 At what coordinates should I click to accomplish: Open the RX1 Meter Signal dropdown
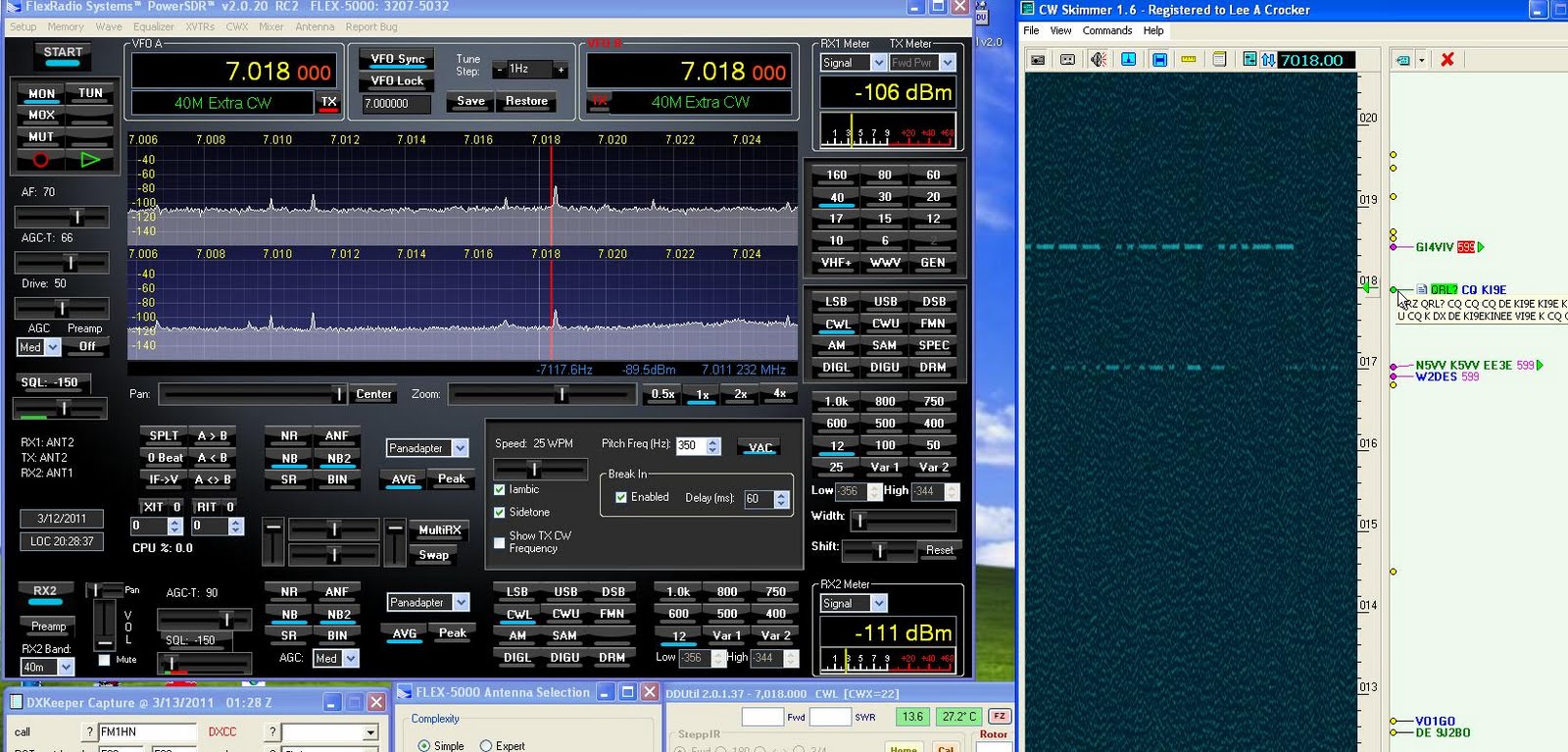(x=878, y=63)
